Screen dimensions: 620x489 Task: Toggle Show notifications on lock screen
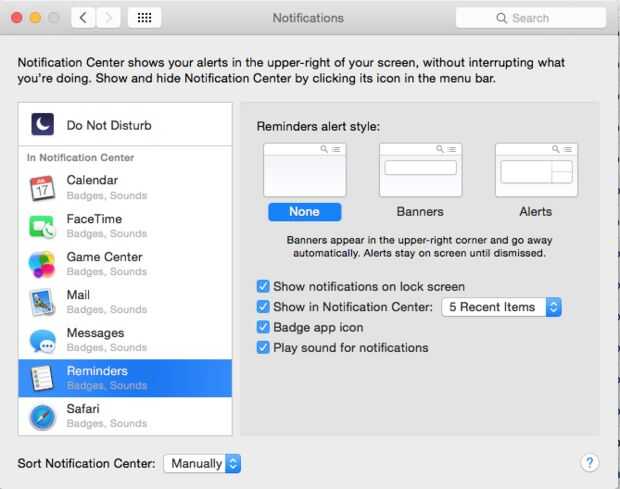coord(263,286)
